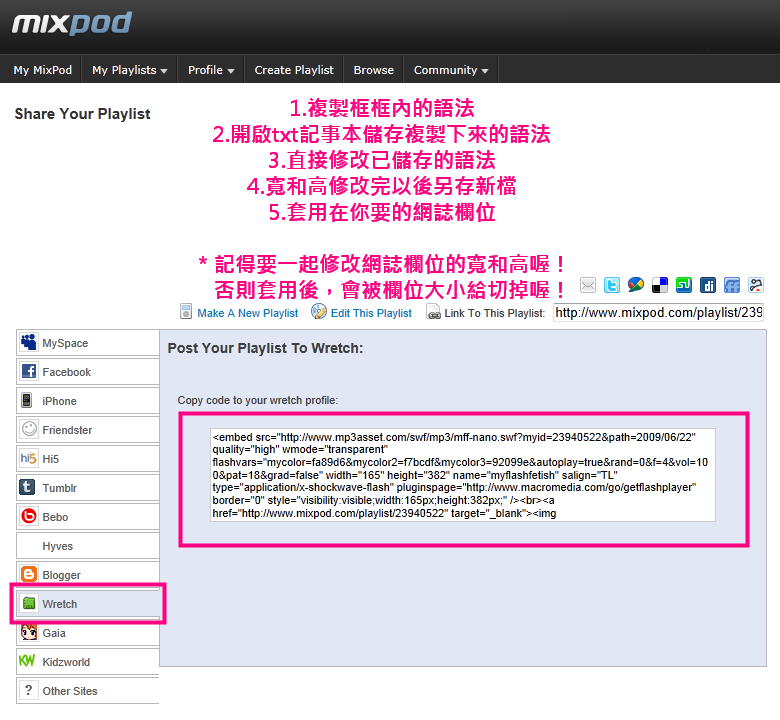Select the Wretch sharing tab
780x720 pixels.
(x=88, y=604)
